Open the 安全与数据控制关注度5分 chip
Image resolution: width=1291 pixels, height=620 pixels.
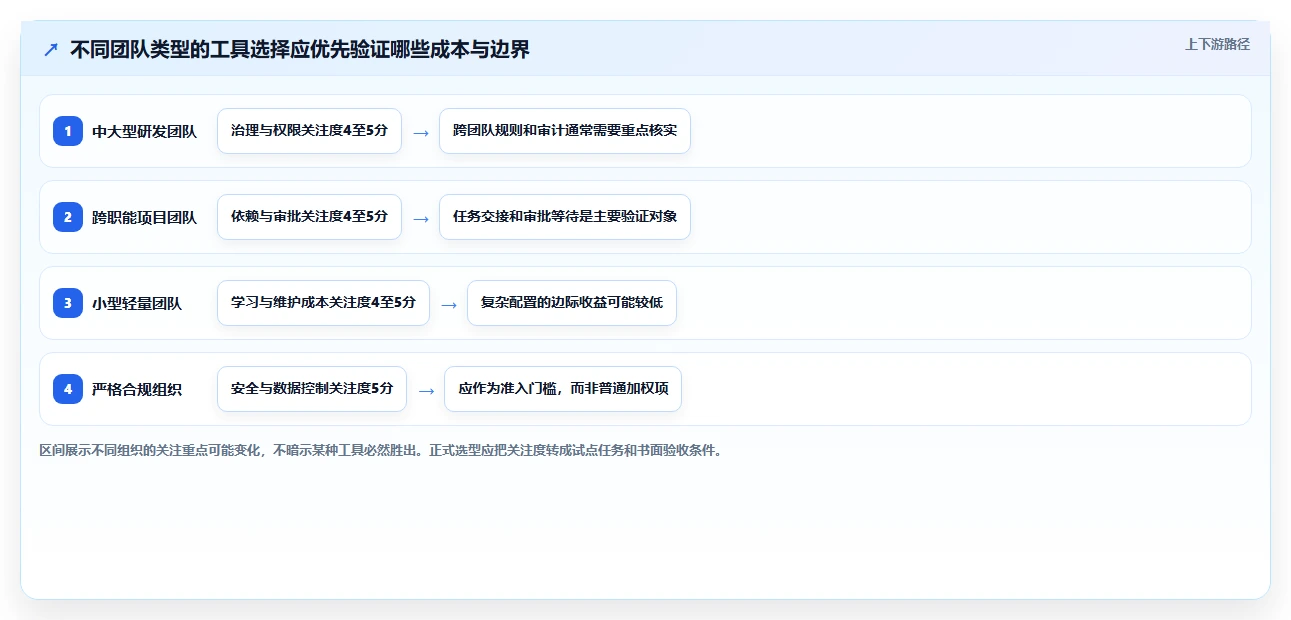312,389
